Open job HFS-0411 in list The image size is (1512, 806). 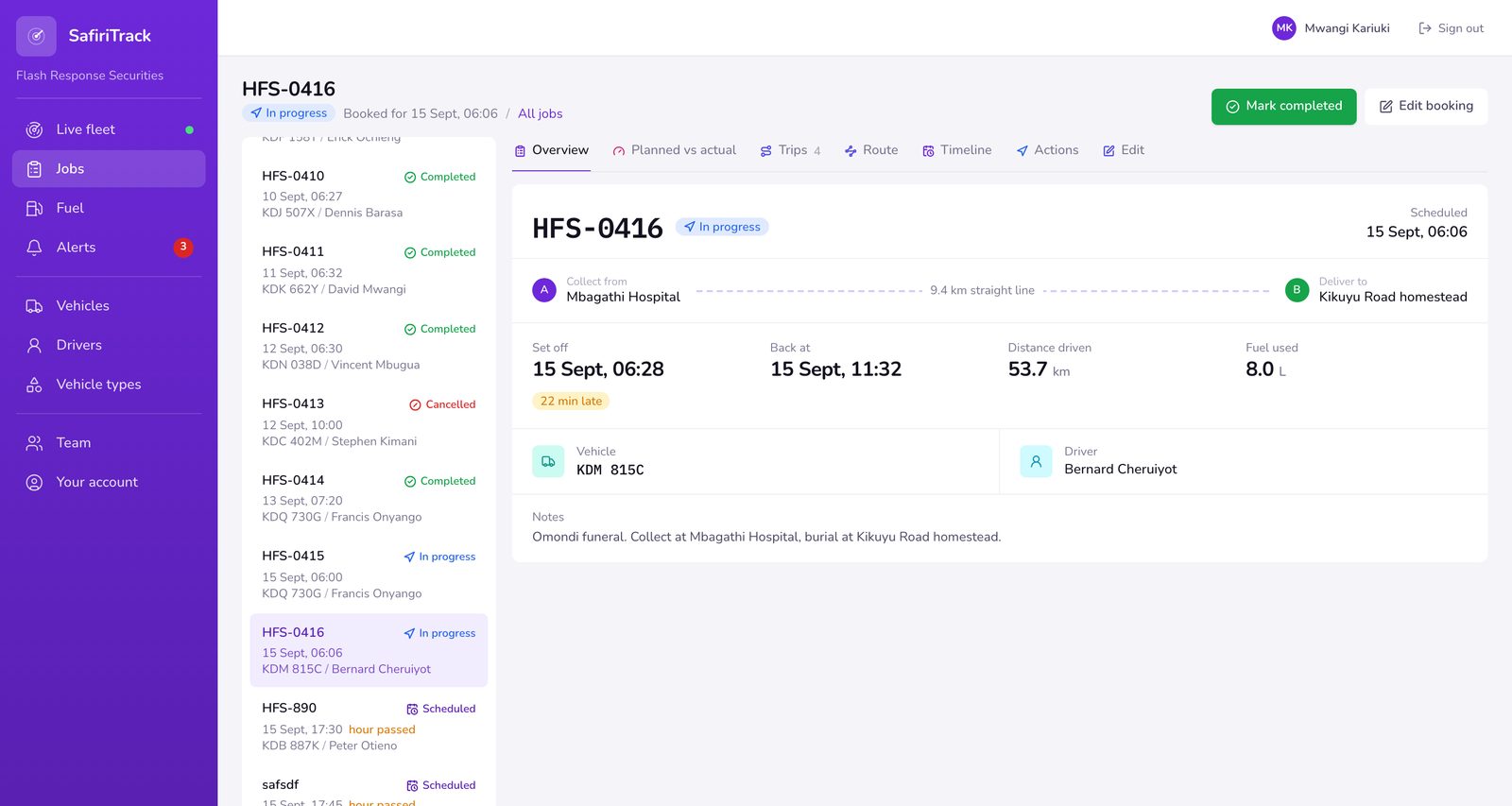click(369, 270)
